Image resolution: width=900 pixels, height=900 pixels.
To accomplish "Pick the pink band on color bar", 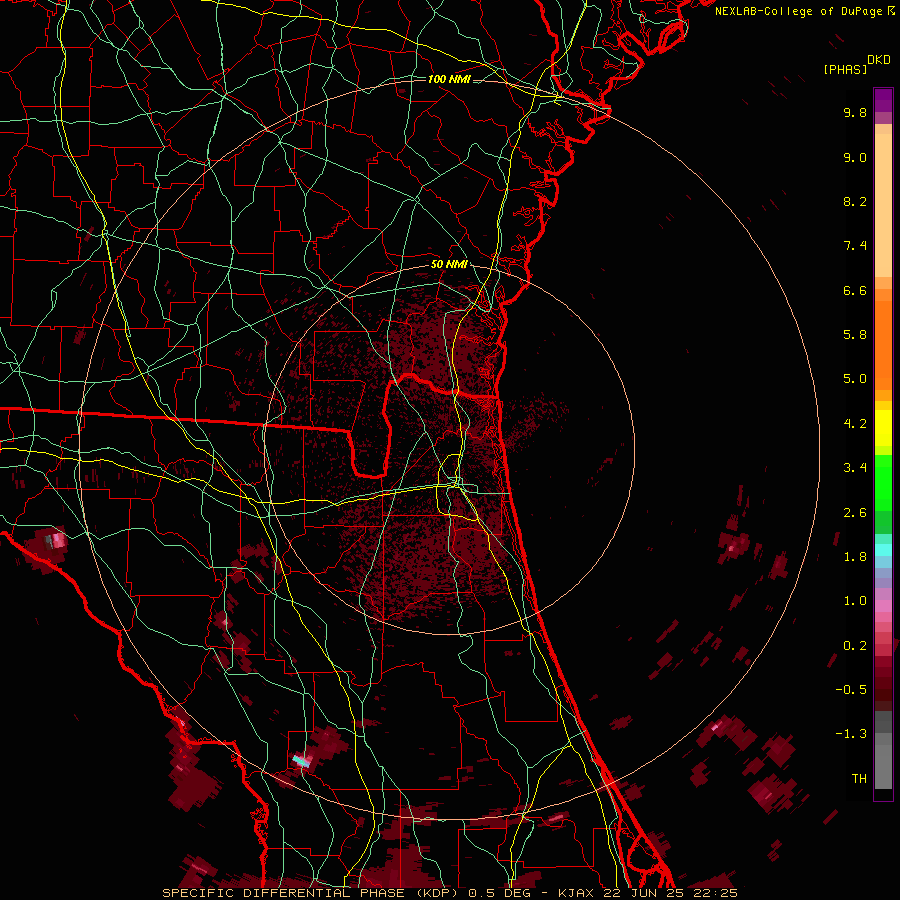I will [883, 606].
